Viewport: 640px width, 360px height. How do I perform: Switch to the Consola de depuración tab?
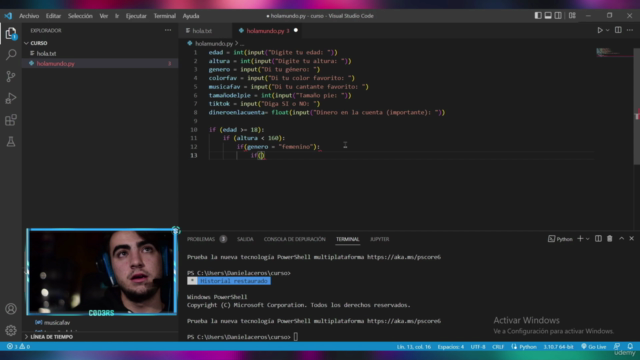point(294,239)
